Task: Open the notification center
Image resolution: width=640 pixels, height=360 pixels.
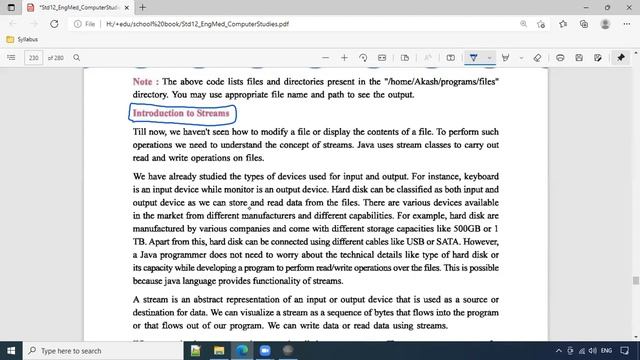Action: 624,351
